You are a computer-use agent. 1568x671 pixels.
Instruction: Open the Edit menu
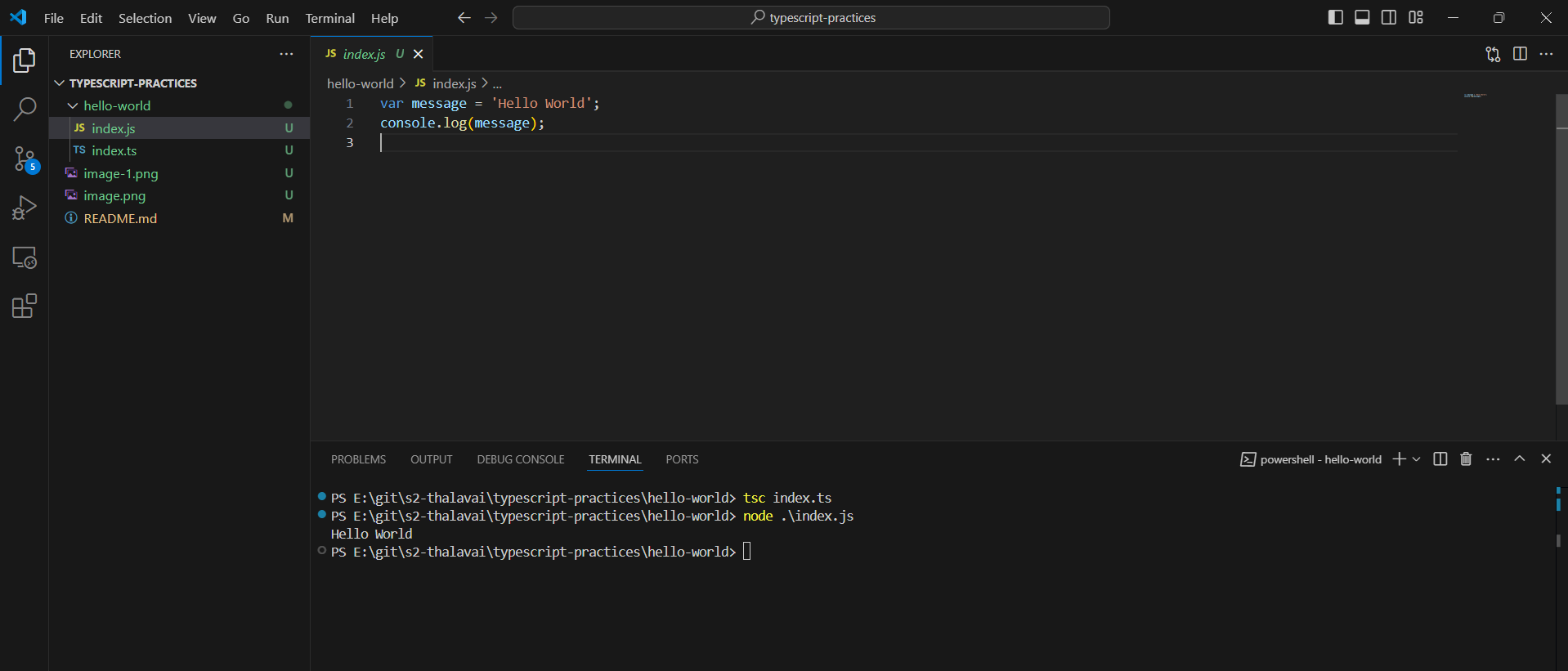point(91,18)
